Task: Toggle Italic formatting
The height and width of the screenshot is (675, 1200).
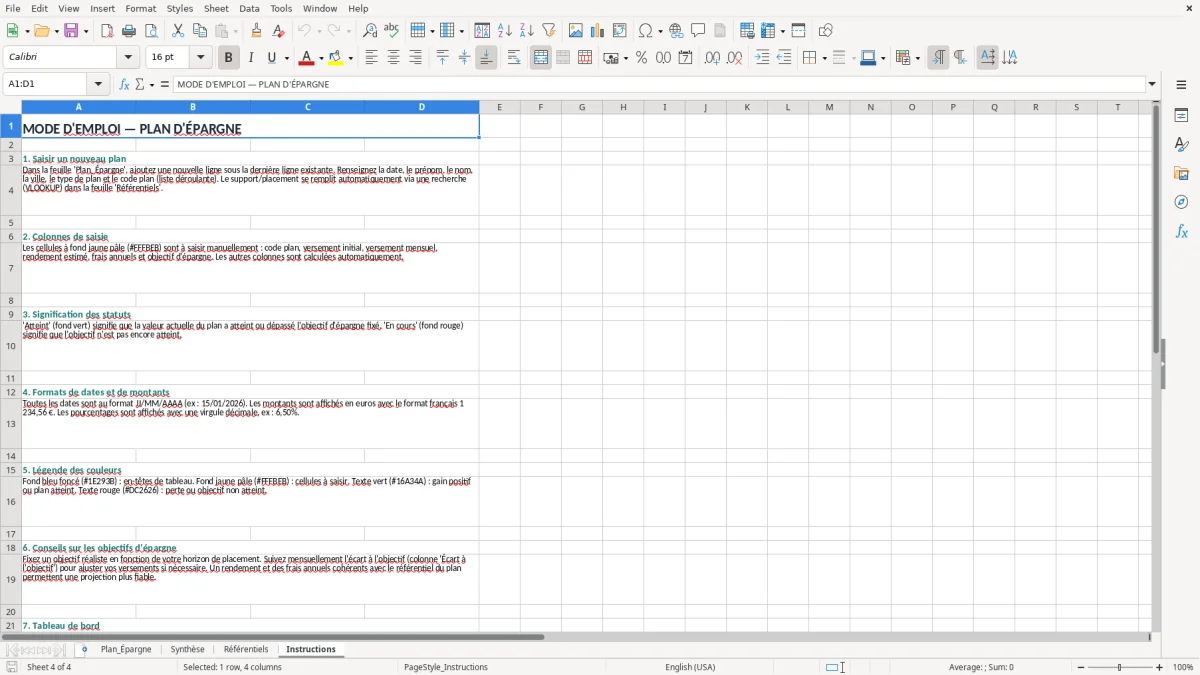Action: click(x=251, y=58)
